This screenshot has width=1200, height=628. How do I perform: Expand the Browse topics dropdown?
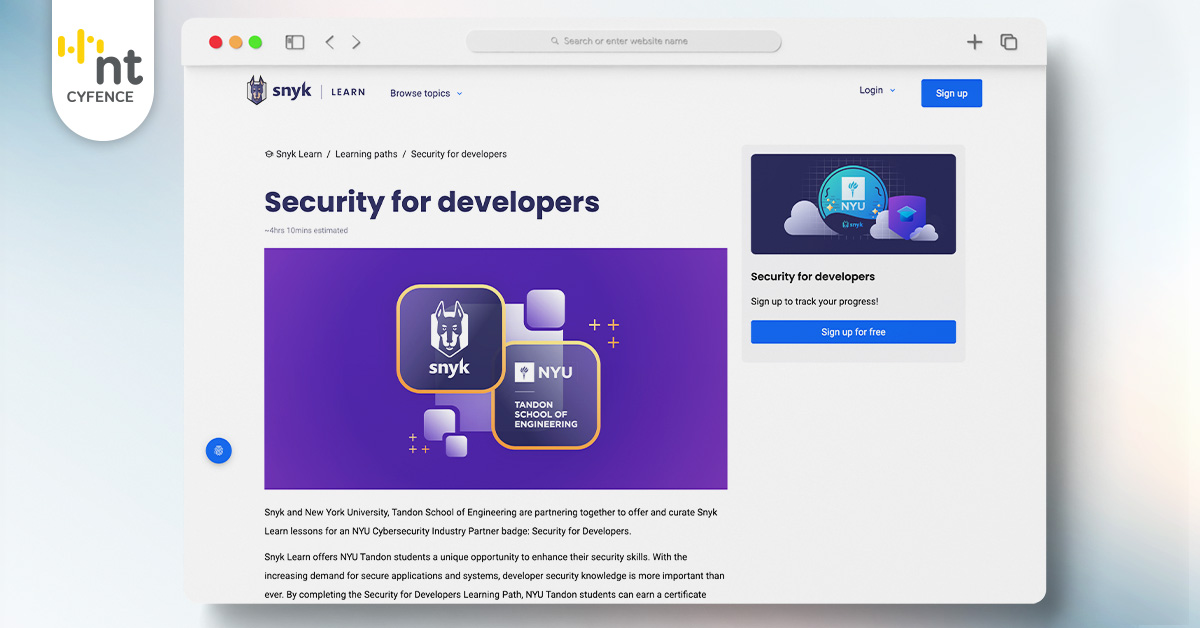pyautogui.click(x=426, y=93)
